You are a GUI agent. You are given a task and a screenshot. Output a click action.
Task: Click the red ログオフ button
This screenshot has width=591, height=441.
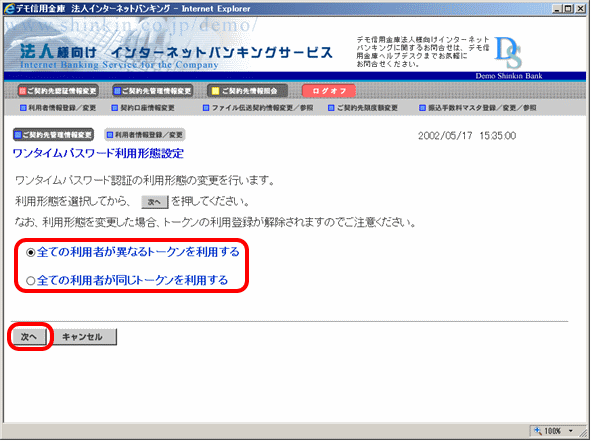[x=329, y=91]
